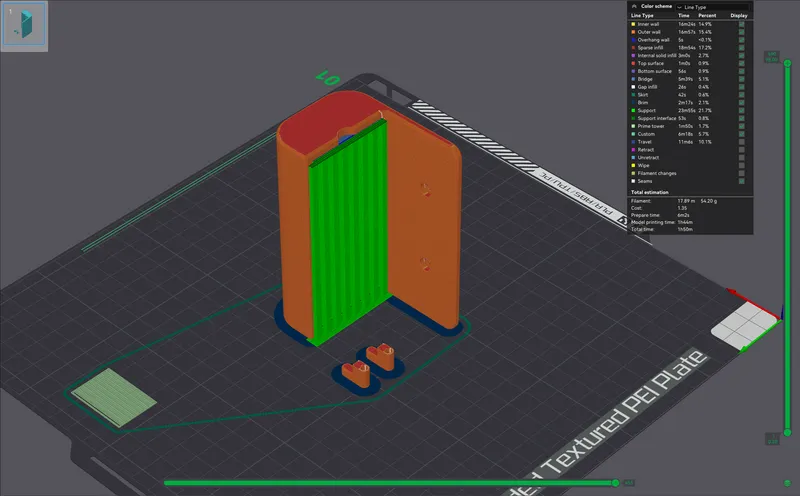Click the horizontal move slider handle
The width and height of the screenshot is (800, 496).
tap(627, 483)
